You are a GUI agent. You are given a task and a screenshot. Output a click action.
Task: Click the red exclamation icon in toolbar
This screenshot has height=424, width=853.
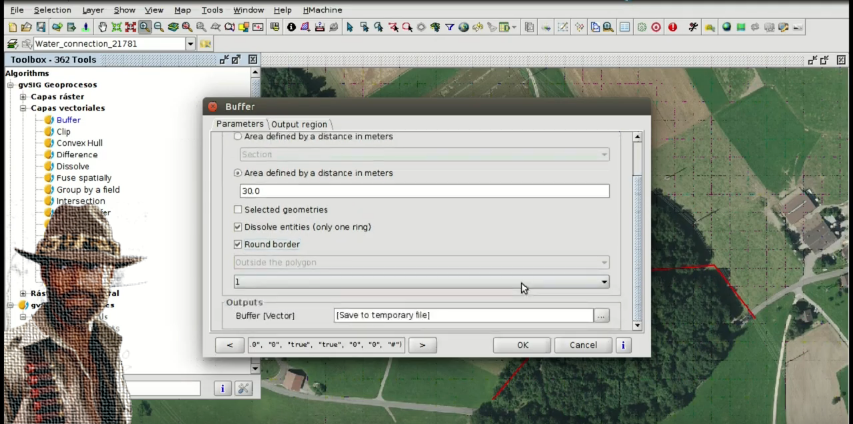click(x=672, y=27)
